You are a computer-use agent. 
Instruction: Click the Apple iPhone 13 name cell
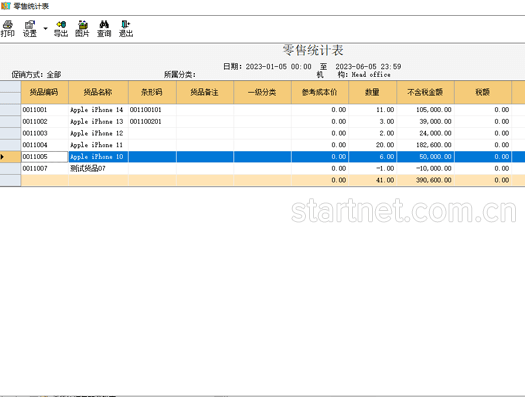pos(98,122)
